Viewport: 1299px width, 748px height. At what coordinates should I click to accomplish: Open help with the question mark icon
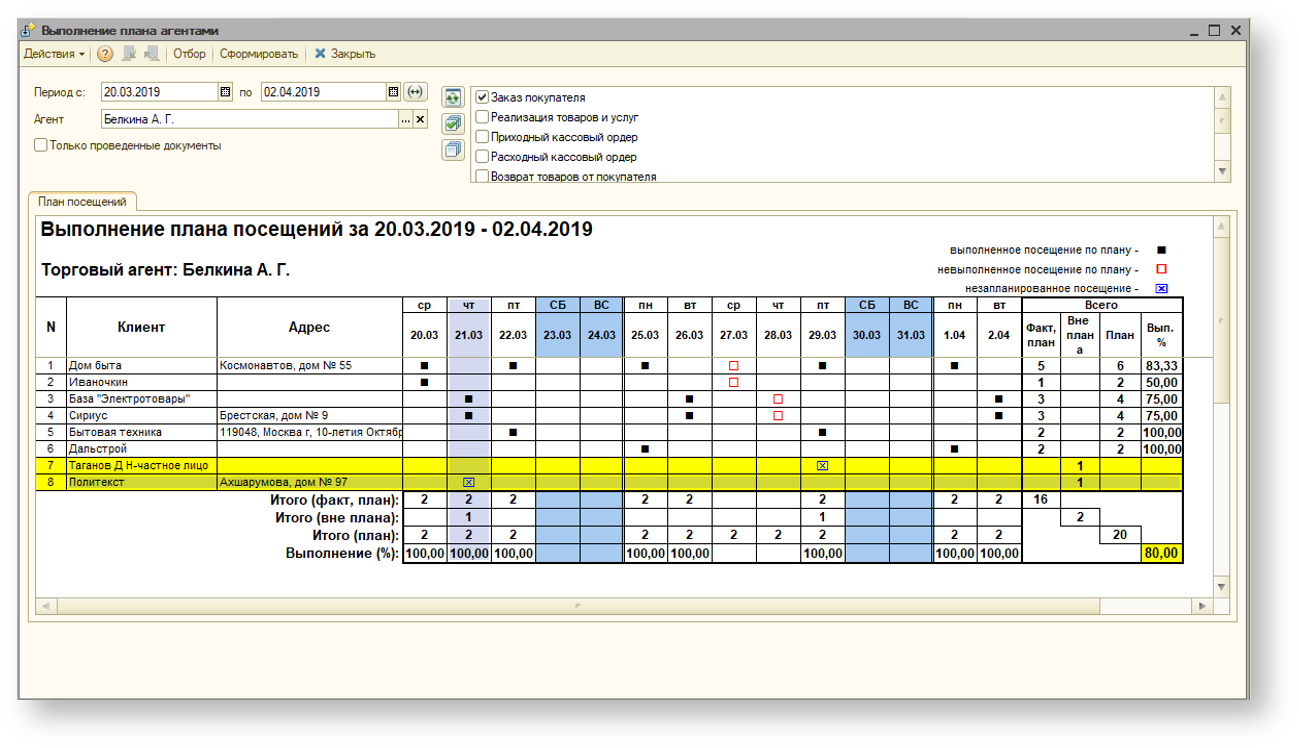[105, 54]
